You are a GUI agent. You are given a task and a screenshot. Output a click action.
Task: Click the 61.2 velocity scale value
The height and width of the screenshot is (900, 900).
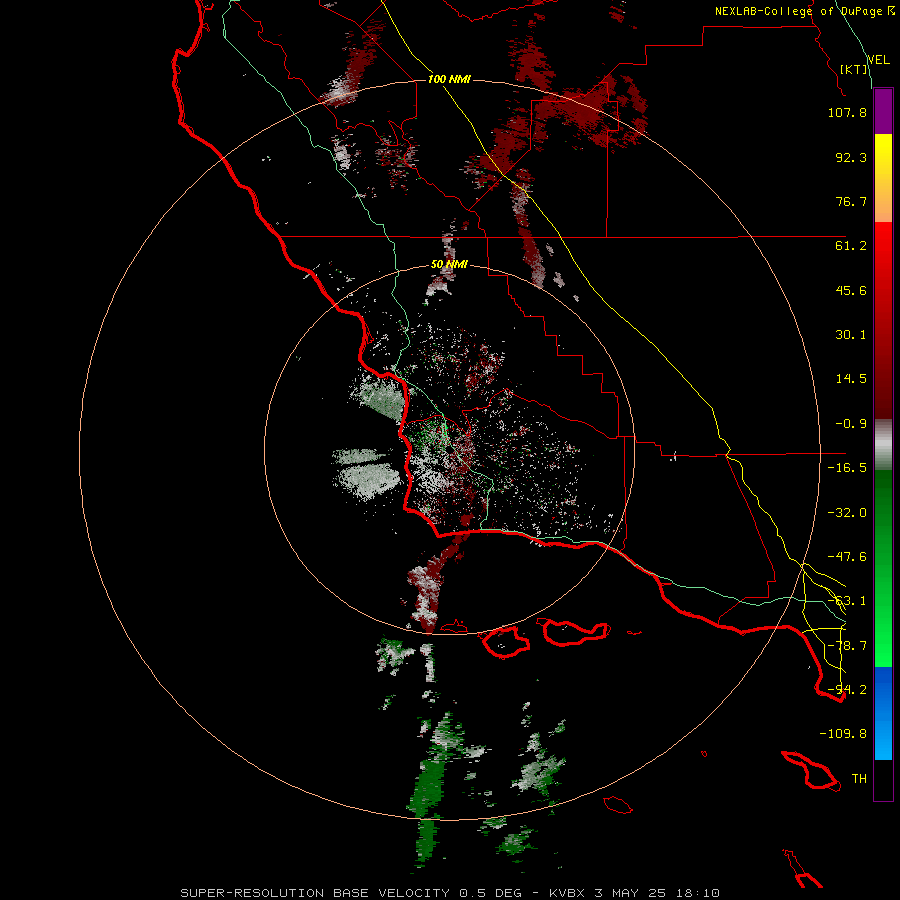coord(851,246)
